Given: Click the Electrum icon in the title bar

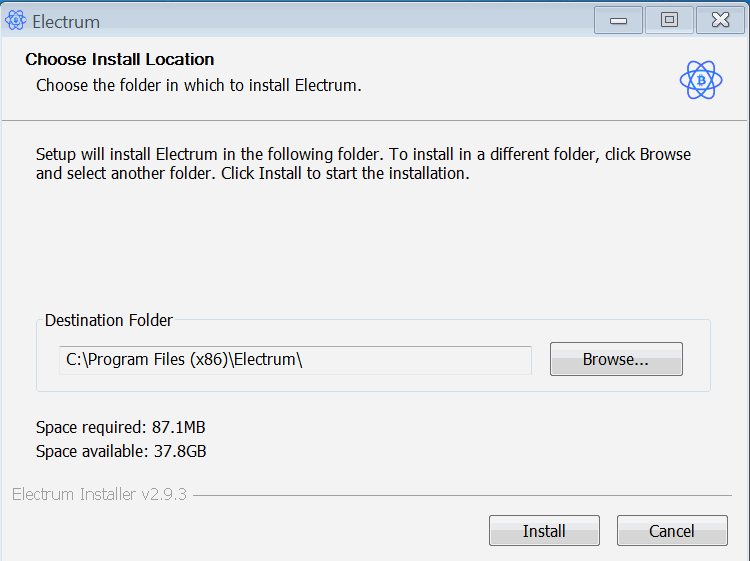Looking at the screenshot, I should 16,20.
